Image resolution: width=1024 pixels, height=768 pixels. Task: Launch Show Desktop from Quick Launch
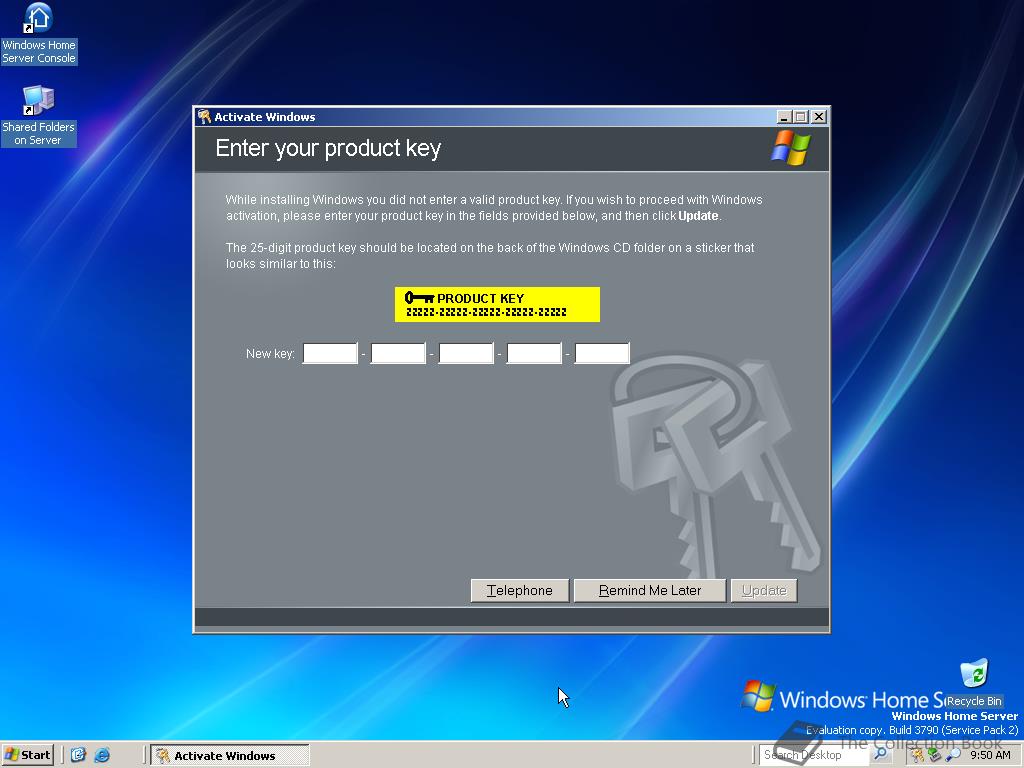pyautogui.click(x=78, y=755)
